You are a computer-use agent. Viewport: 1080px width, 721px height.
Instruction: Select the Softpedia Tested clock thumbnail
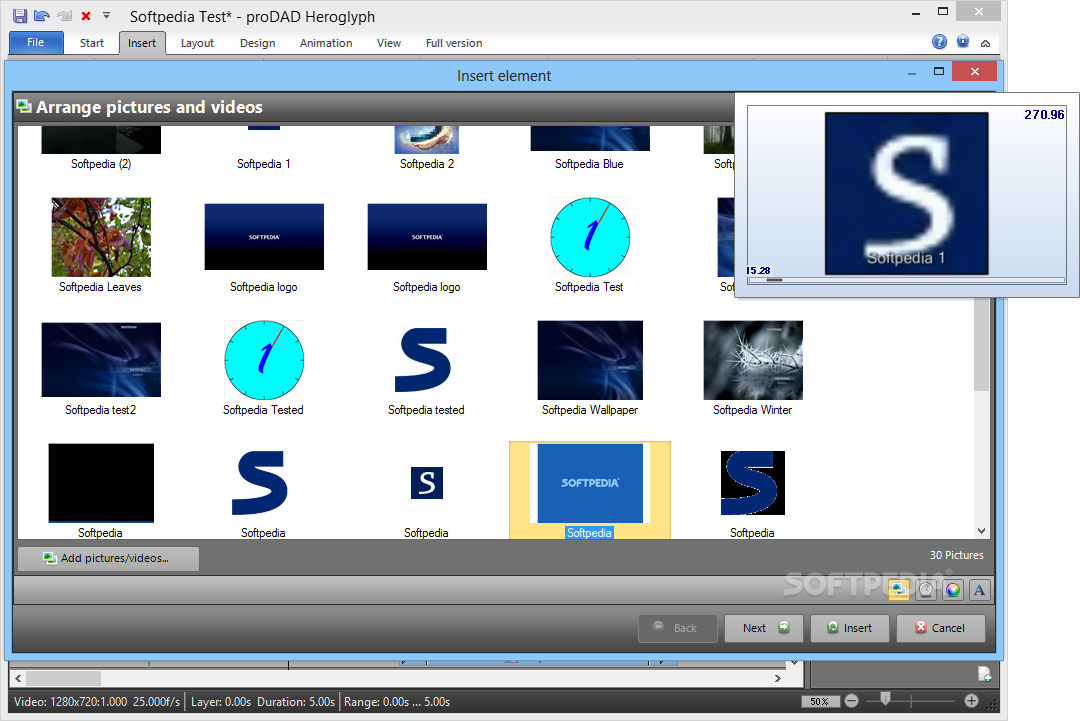pyautogui.click(x=264, y=359)
